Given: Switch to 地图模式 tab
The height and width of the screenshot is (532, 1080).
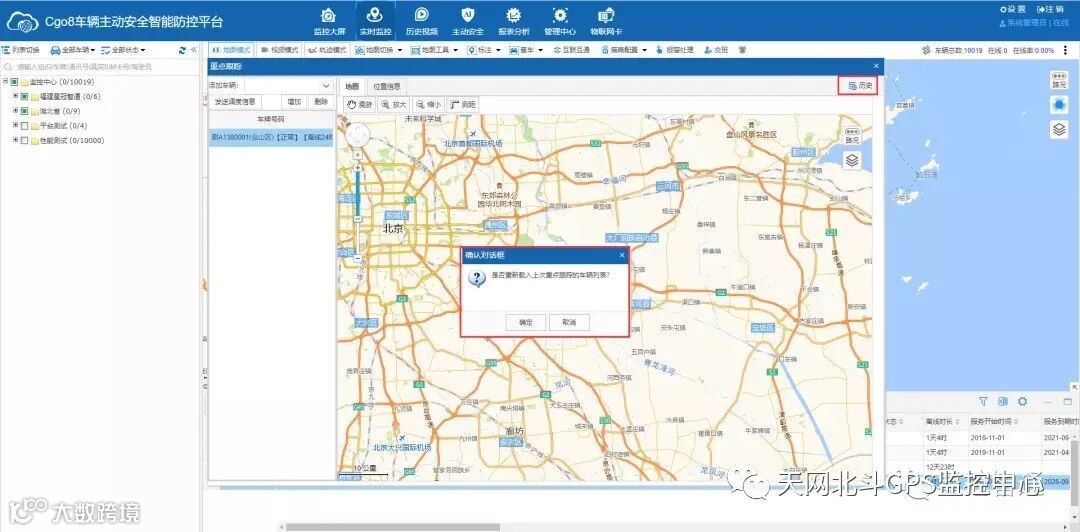Looking at the screenshot, I should 231,50.
